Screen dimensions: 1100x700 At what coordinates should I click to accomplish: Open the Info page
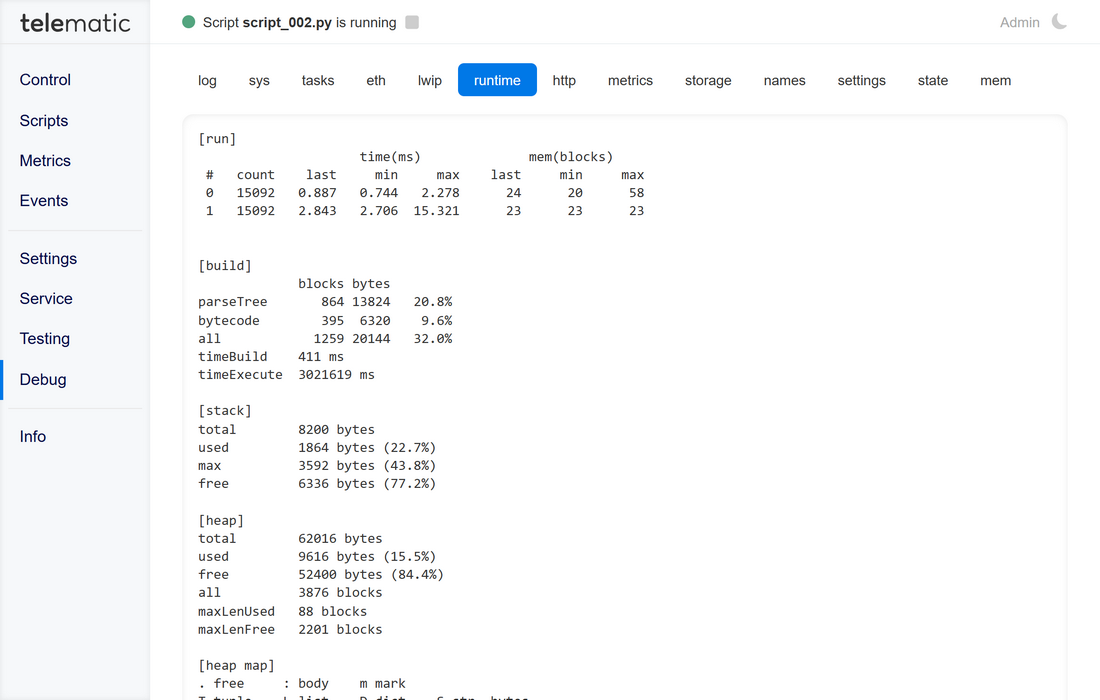point(33,436)
